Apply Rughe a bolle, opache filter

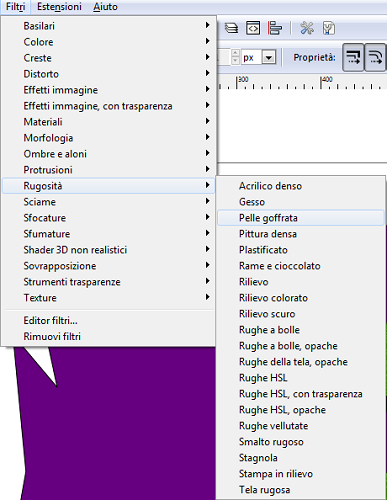click(301, 346)
